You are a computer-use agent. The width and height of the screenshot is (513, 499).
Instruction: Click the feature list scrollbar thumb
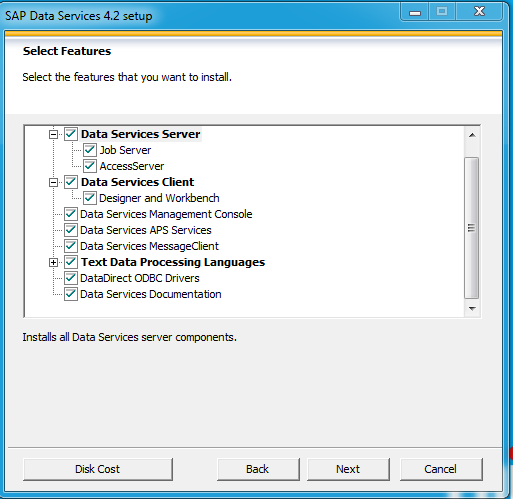[472, 228]
